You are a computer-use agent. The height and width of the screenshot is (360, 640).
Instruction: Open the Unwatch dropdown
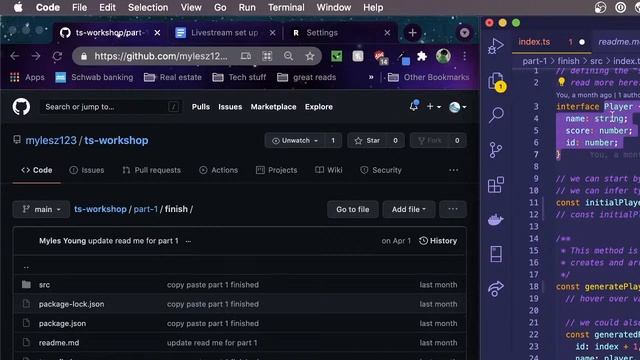point(294,140)
